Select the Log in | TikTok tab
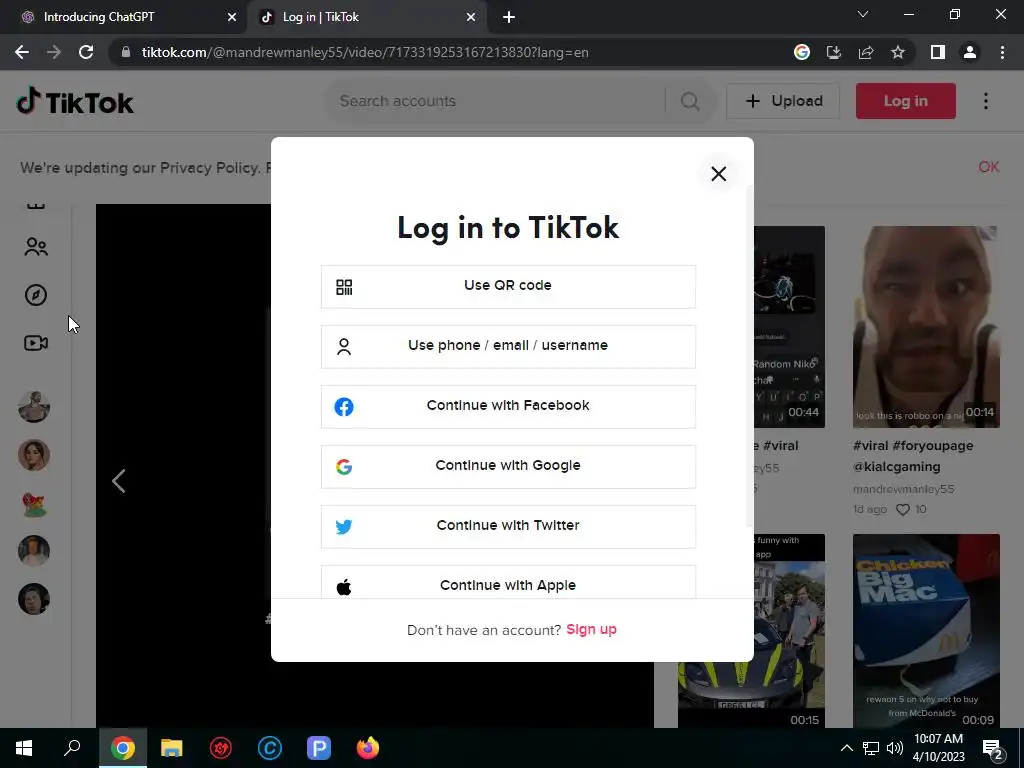Image resolution: width=1024 pixels, height=768 pixels. pos(367,17)
